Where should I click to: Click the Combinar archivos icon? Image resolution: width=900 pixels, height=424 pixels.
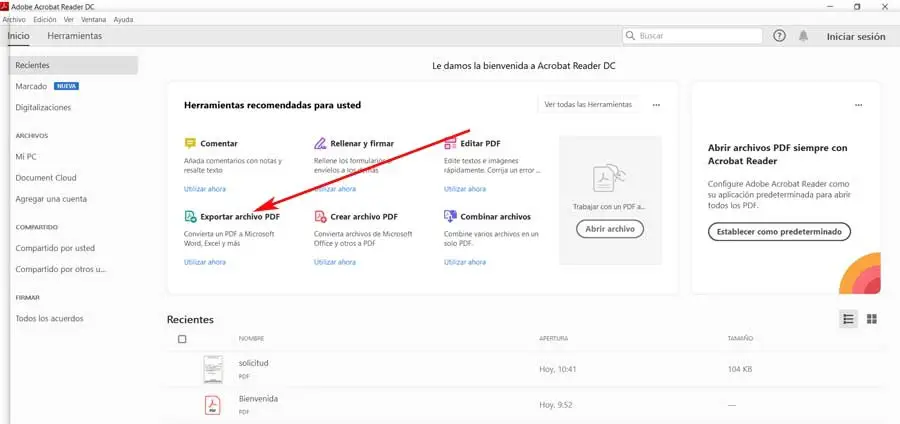[450, 216]
